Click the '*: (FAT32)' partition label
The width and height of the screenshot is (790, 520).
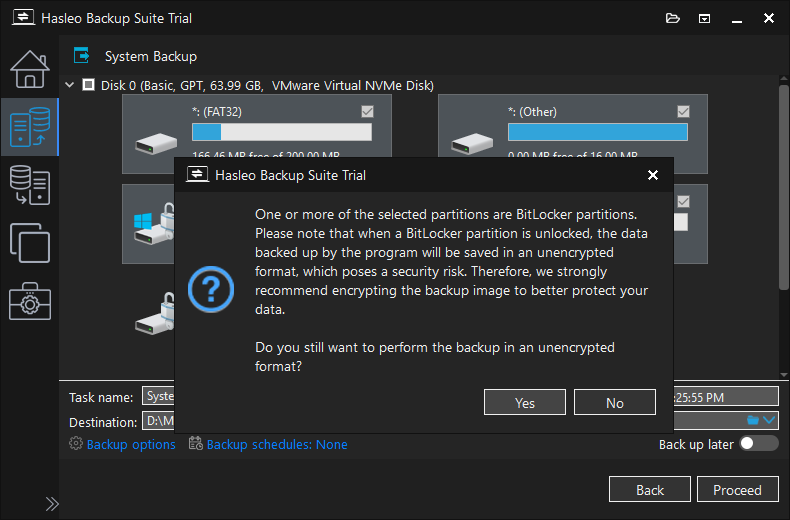tap(217, 112)
